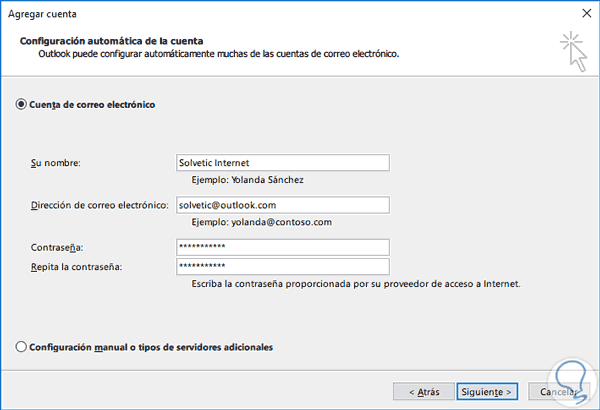
Task: Click the Repita la contraseña password field
Action: (x=281, y=266)
